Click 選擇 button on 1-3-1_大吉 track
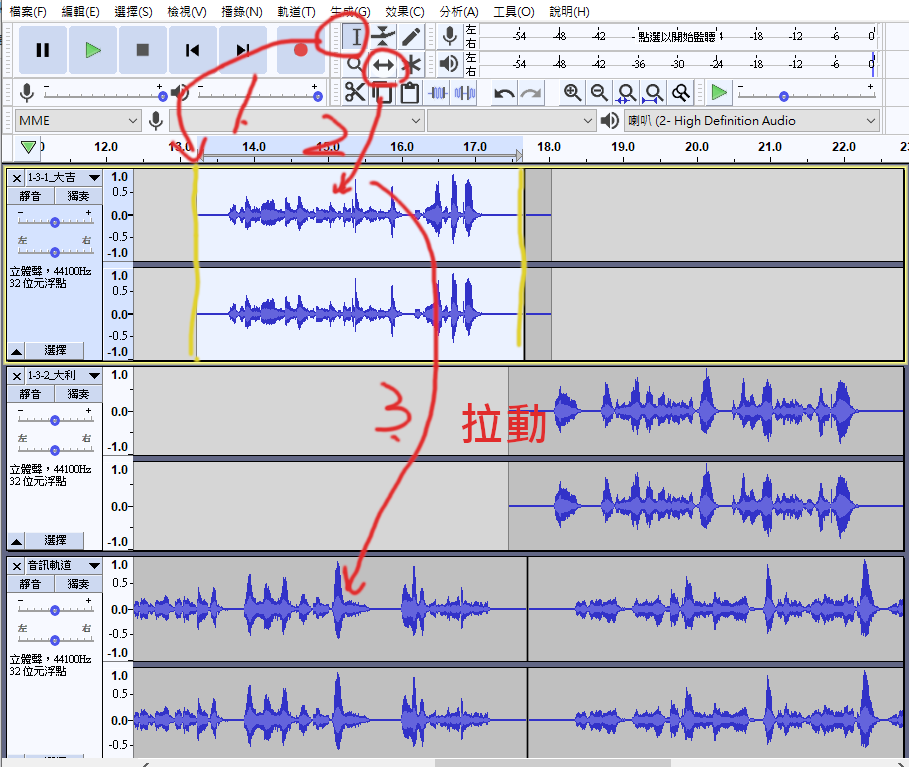909x767 pixels. coord(55,350)
